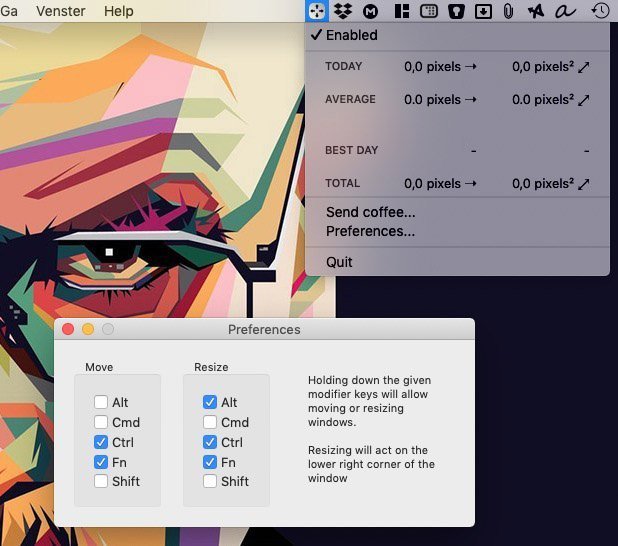Click the Move group label
Screen dimensions: 618x546
(x=99, y=367)
